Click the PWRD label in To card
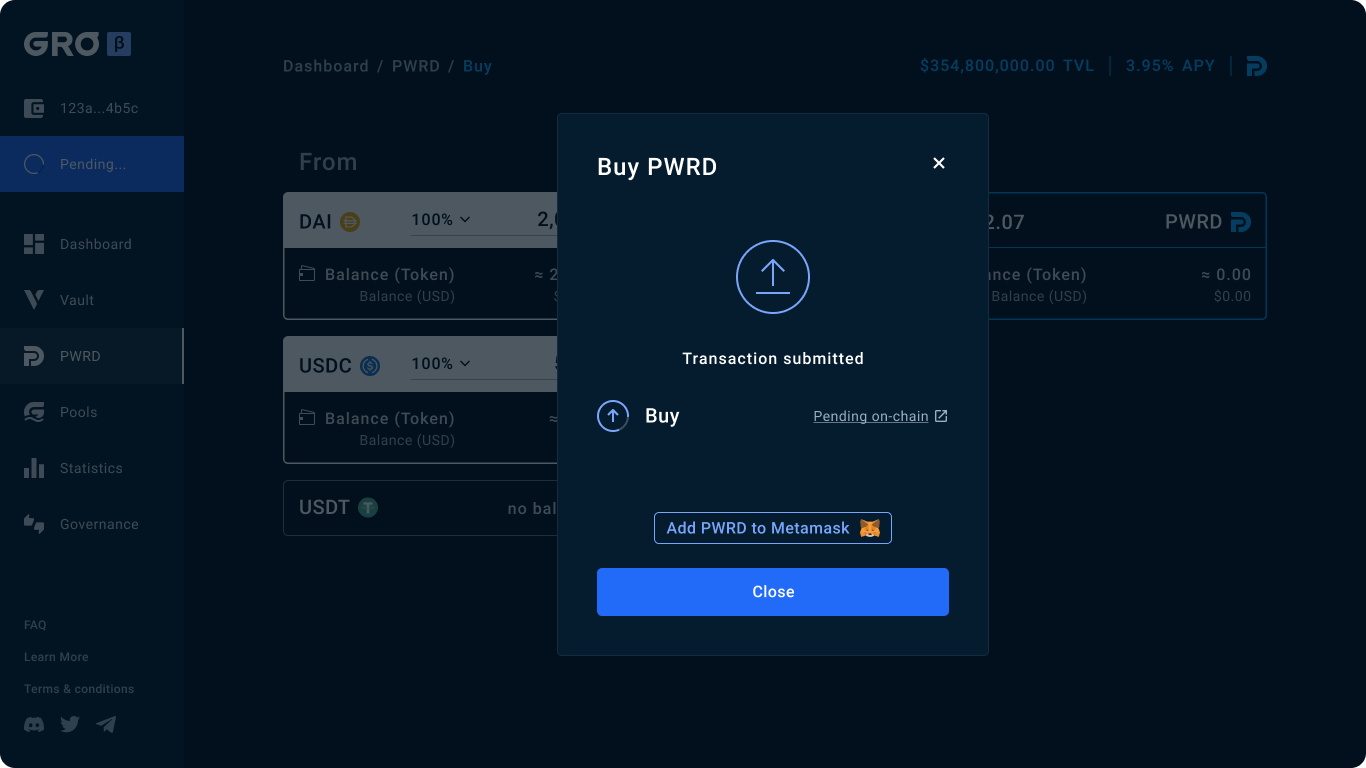This screenshot has width=1366, height=768. 1193,222
